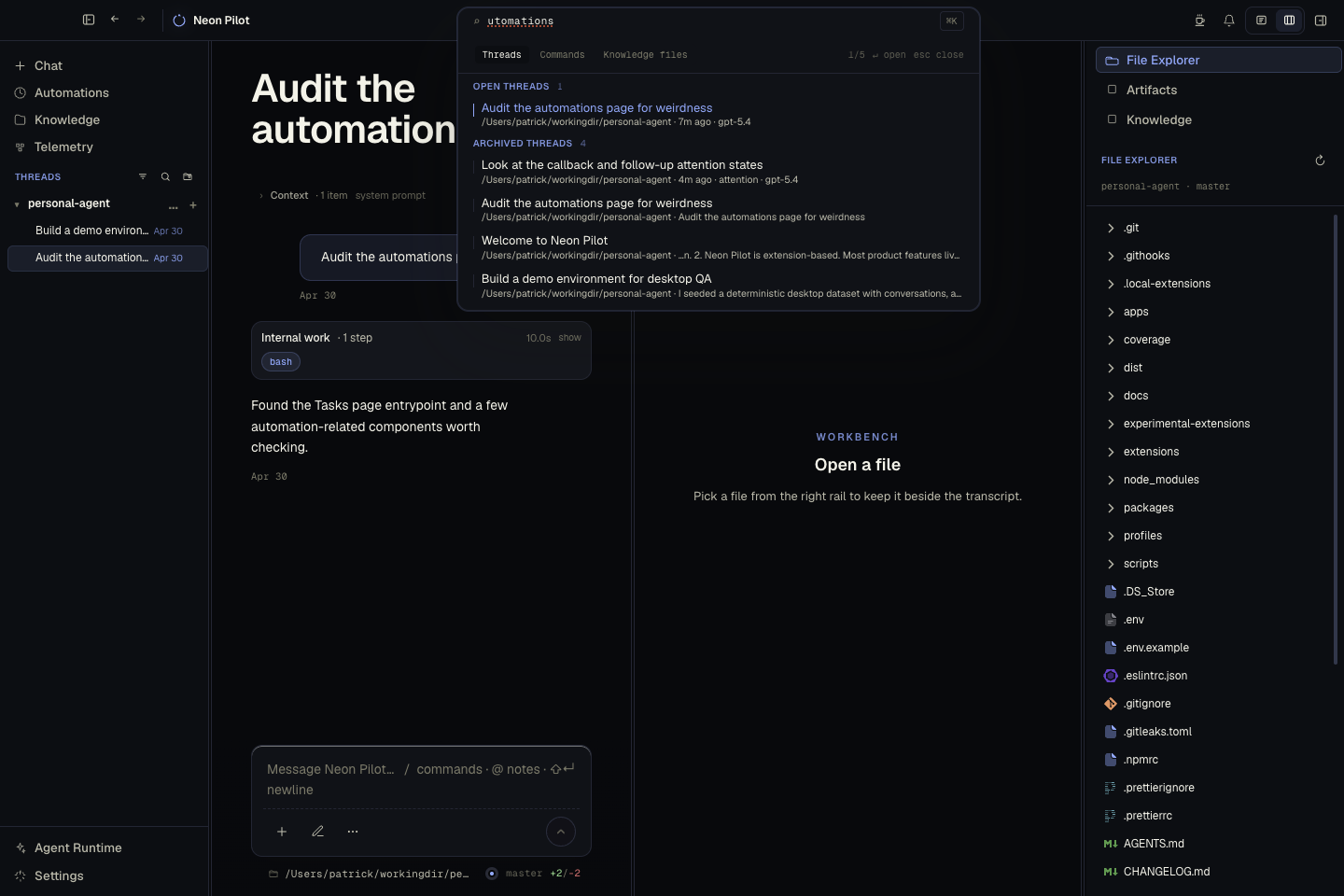
Task: Add a new thread in personal-agent
Action: (x=193, y=205)
